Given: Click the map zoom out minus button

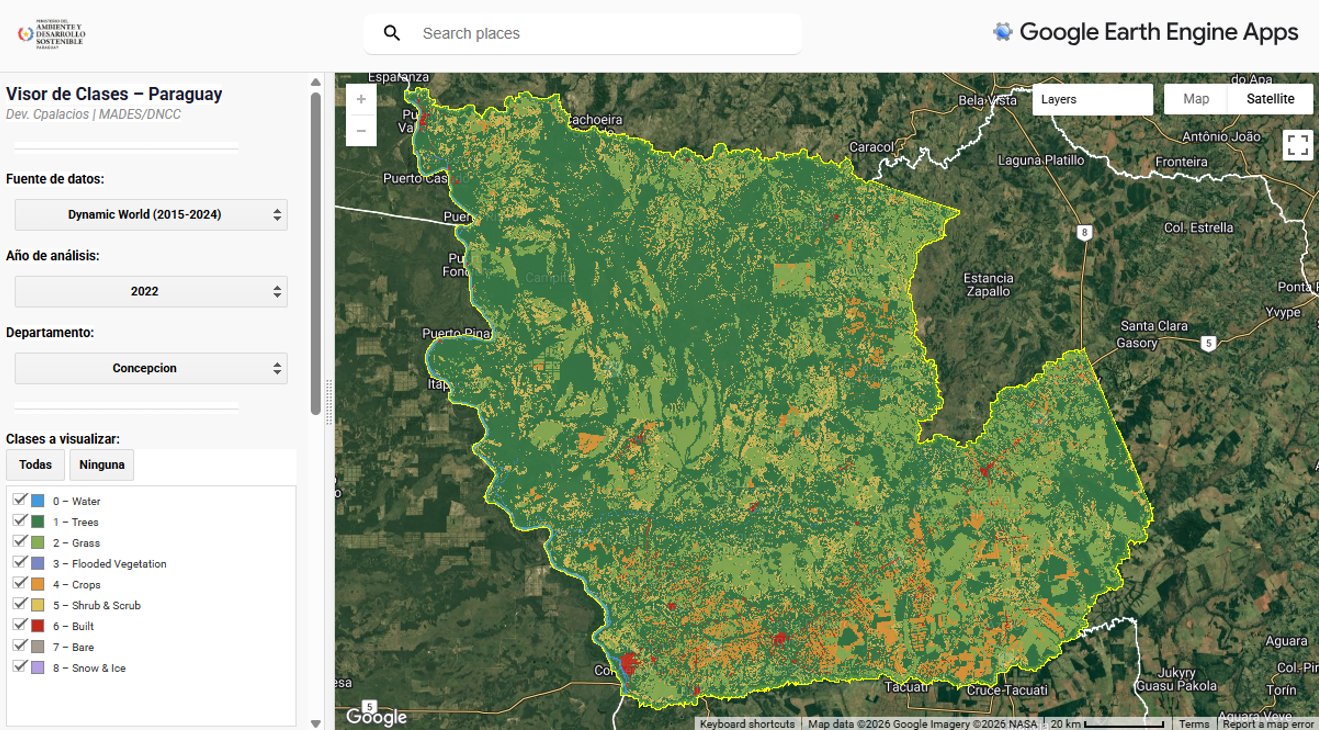Looking at the screenshot, I should [x=361, y=130].
